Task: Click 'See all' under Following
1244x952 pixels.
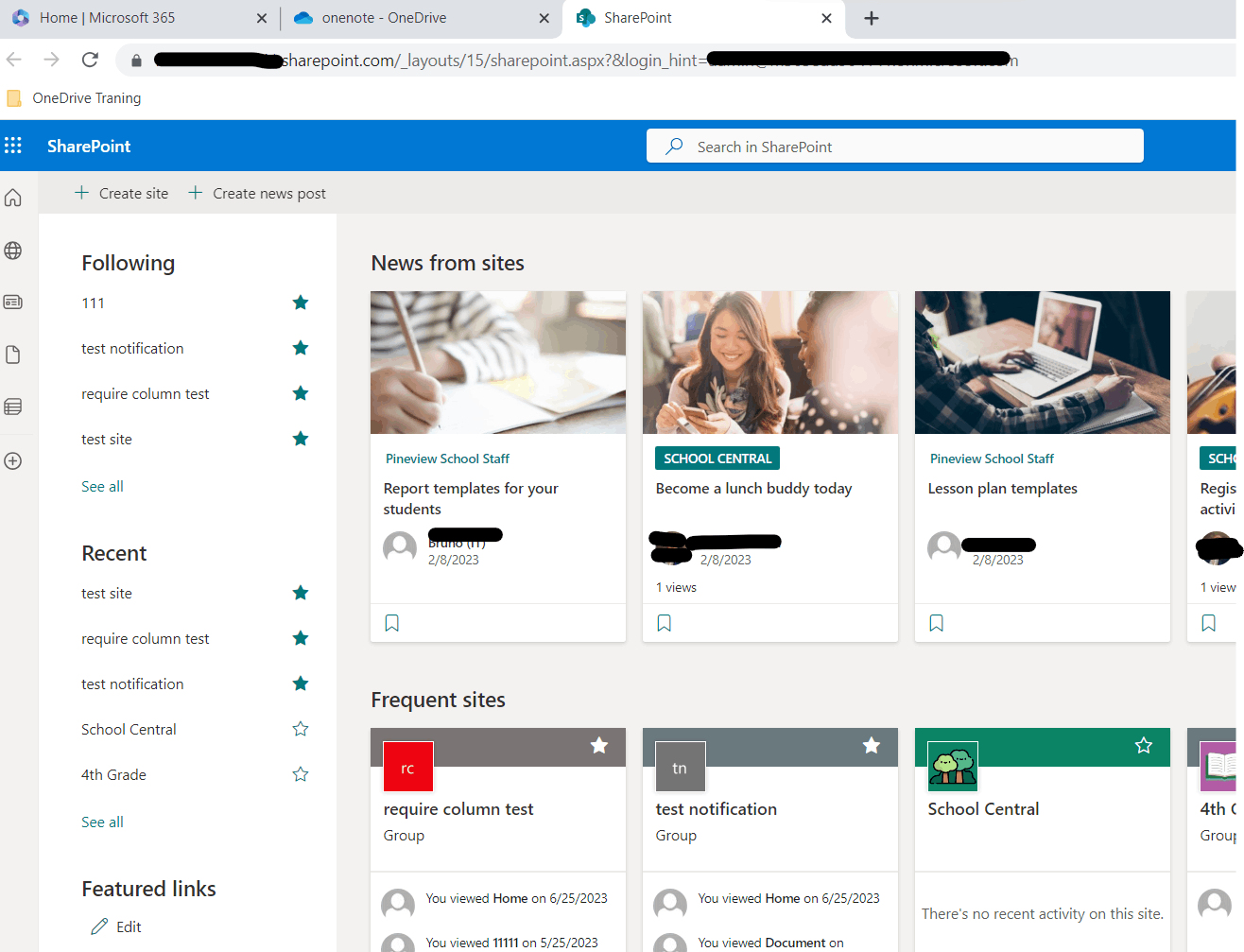Action: 102,487
